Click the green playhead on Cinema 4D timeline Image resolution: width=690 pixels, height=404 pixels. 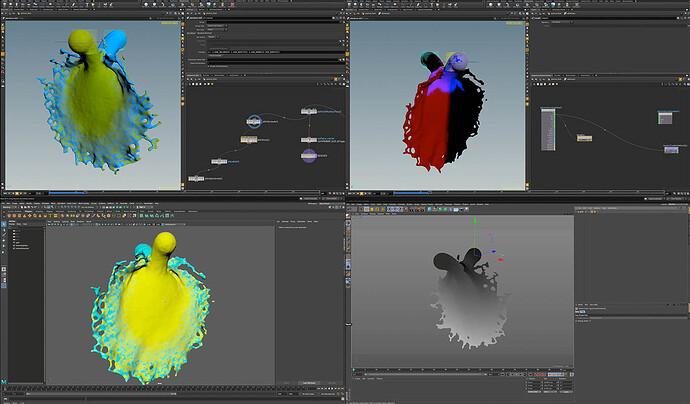coord(354,370)
